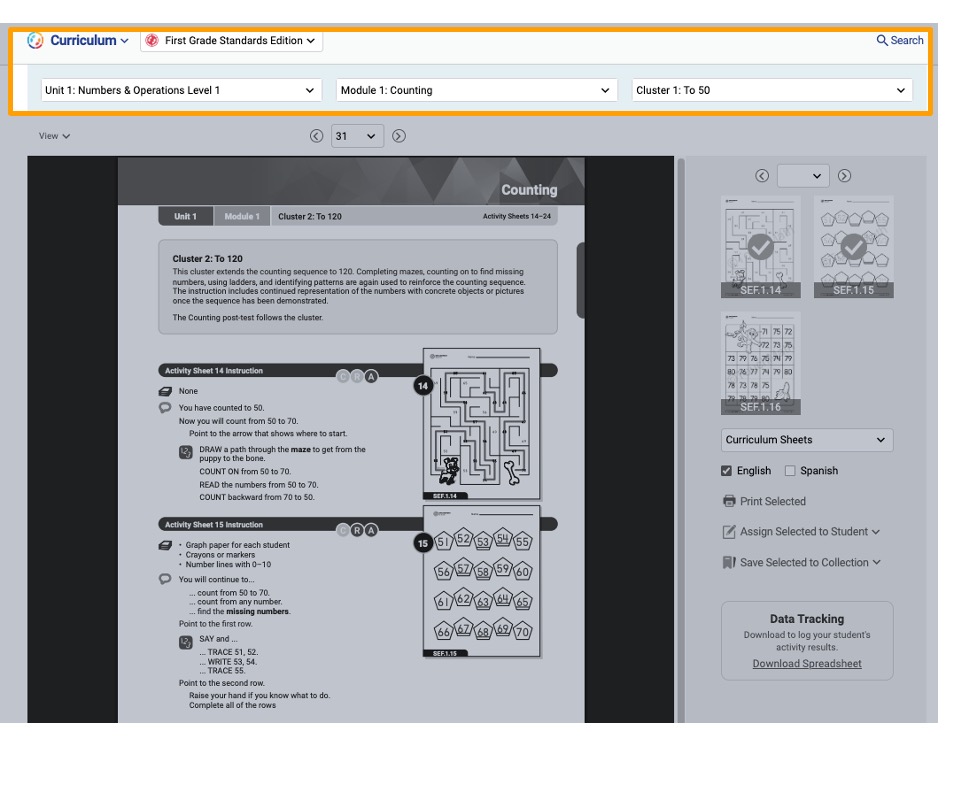This screenshot has height=800, width=960.
Task: Click Activity Sheet 15 speech bubble icon
Action: (x=165, y=579)
